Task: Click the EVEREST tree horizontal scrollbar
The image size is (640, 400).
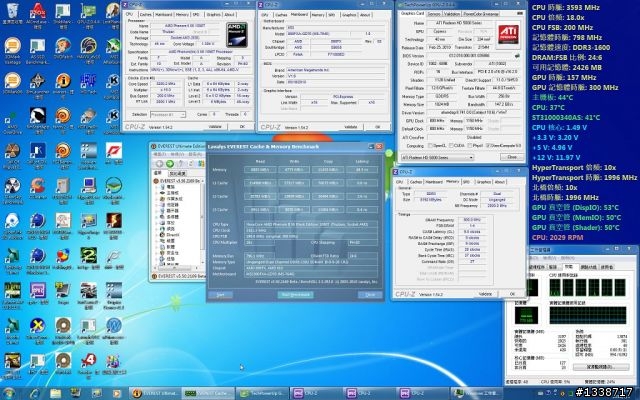Action: click(x=176, y=269)
